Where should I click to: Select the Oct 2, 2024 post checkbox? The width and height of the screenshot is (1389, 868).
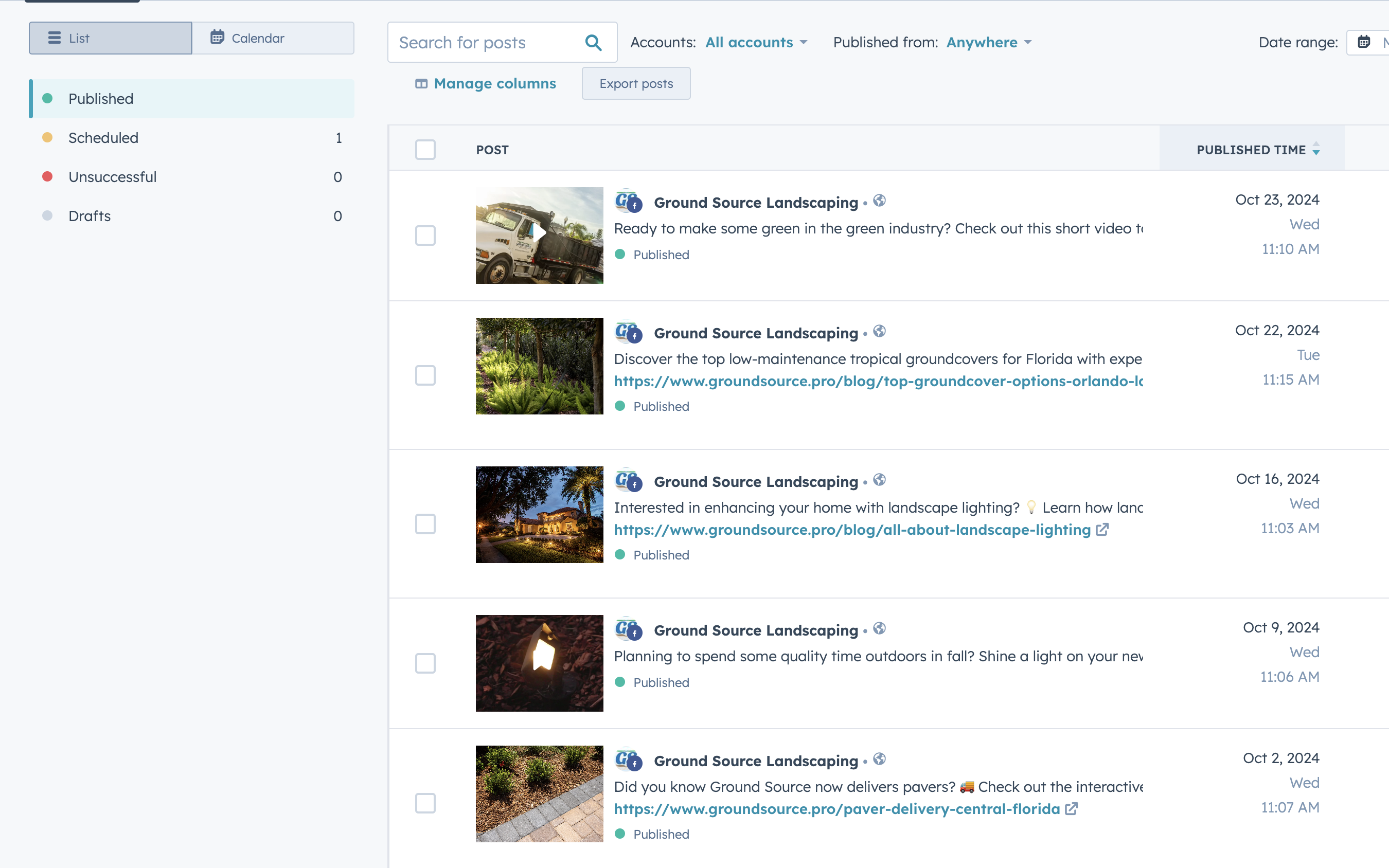point(425,803)
